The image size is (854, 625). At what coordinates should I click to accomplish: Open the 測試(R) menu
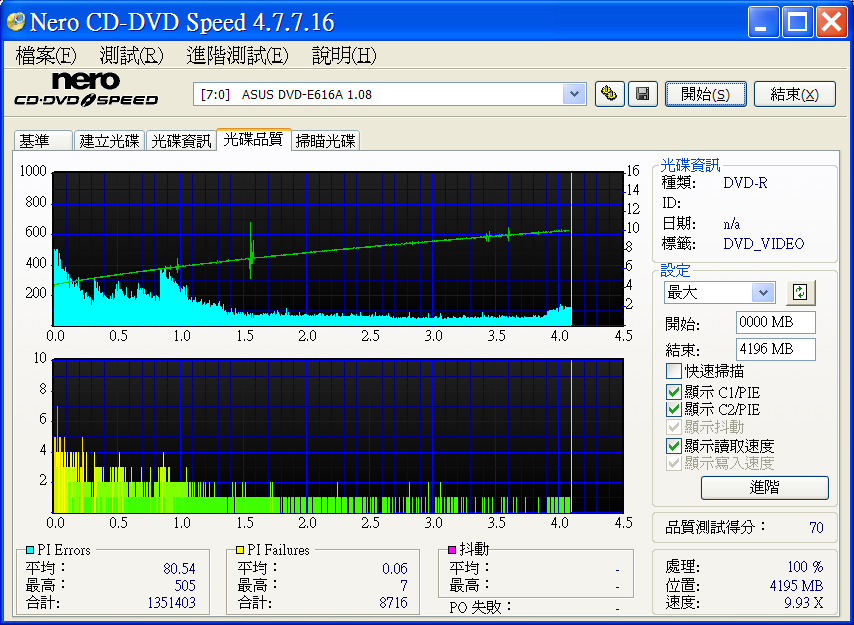pos(131,56)
